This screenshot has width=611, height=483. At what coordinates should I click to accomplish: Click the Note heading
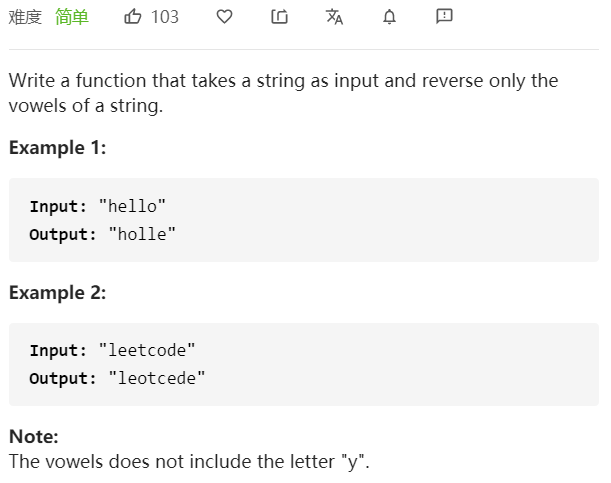pos(34,436)
